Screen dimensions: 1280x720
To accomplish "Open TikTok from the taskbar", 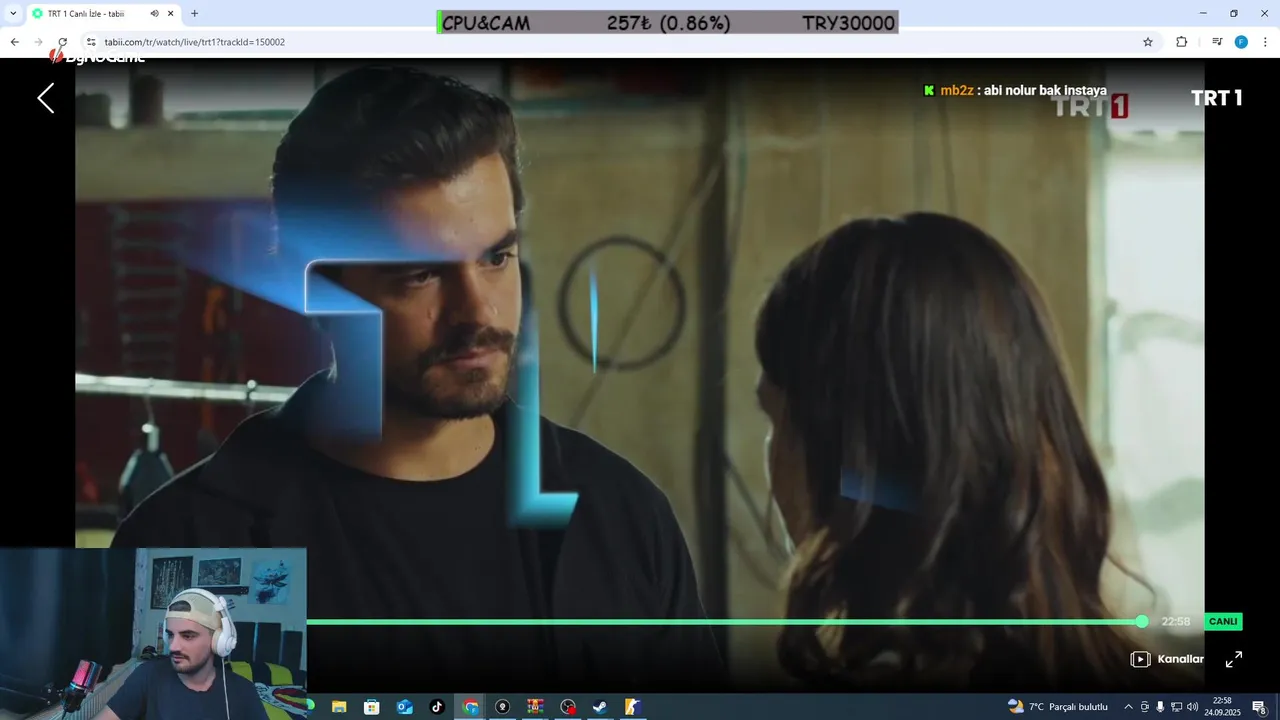I will click(x=437, y=707).
